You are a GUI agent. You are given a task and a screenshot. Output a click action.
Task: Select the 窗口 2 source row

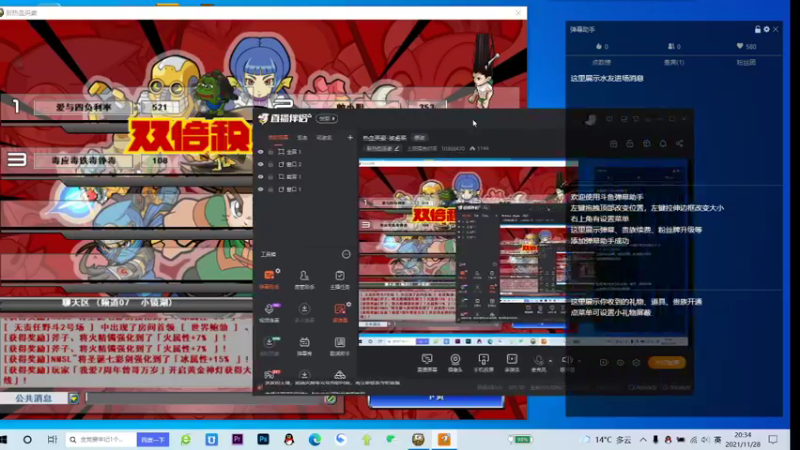pos(305,164)
